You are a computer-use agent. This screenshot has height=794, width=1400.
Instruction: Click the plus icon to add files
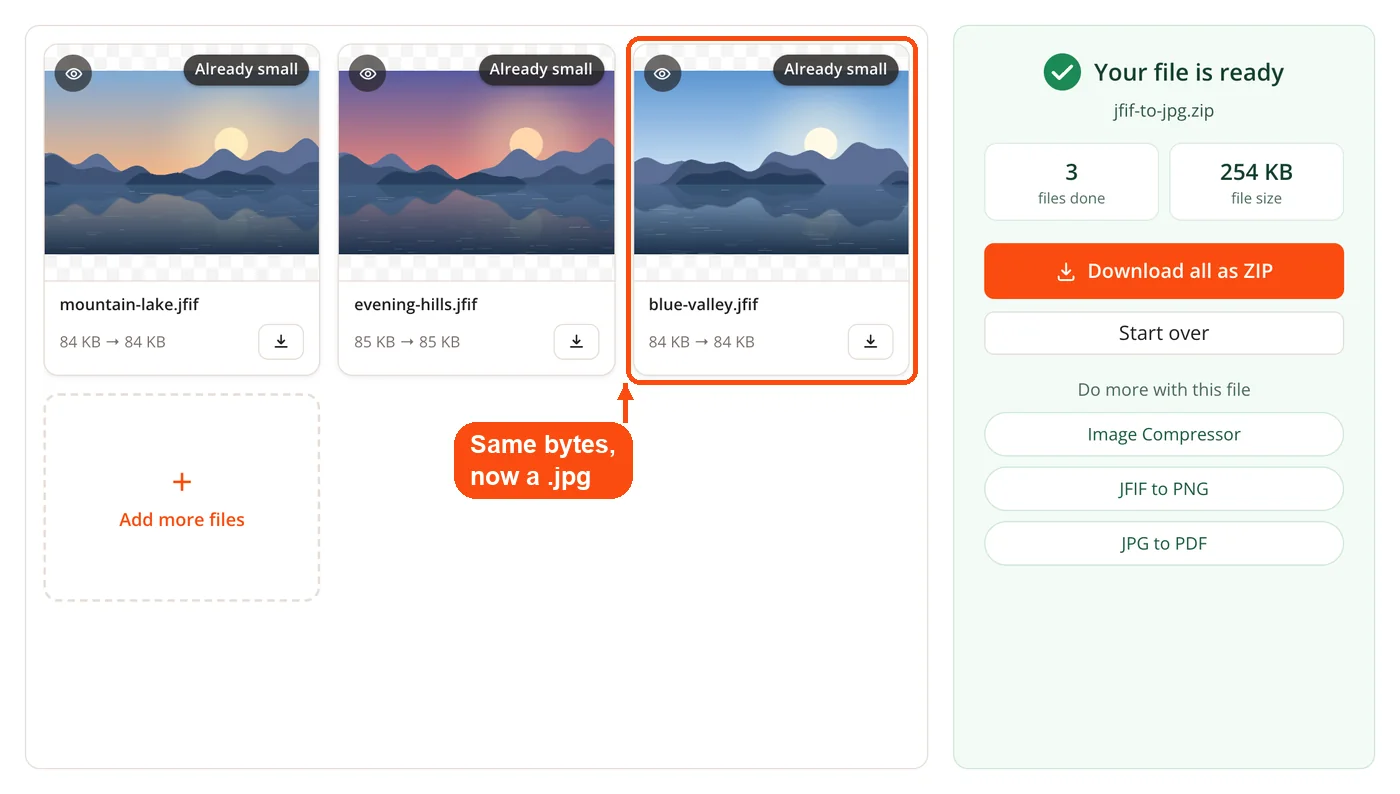[182, 483]
